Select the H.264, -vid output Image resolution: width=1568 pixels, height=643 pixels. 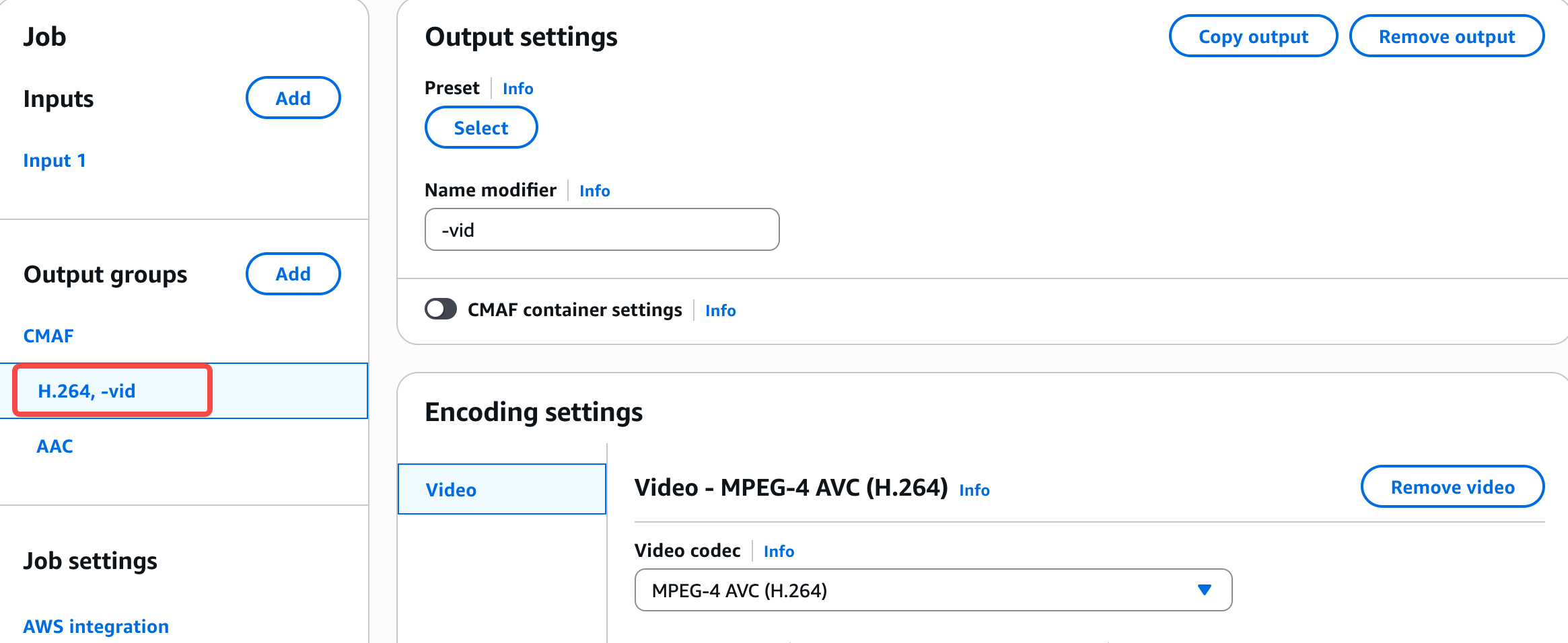[x=87, y=391]
